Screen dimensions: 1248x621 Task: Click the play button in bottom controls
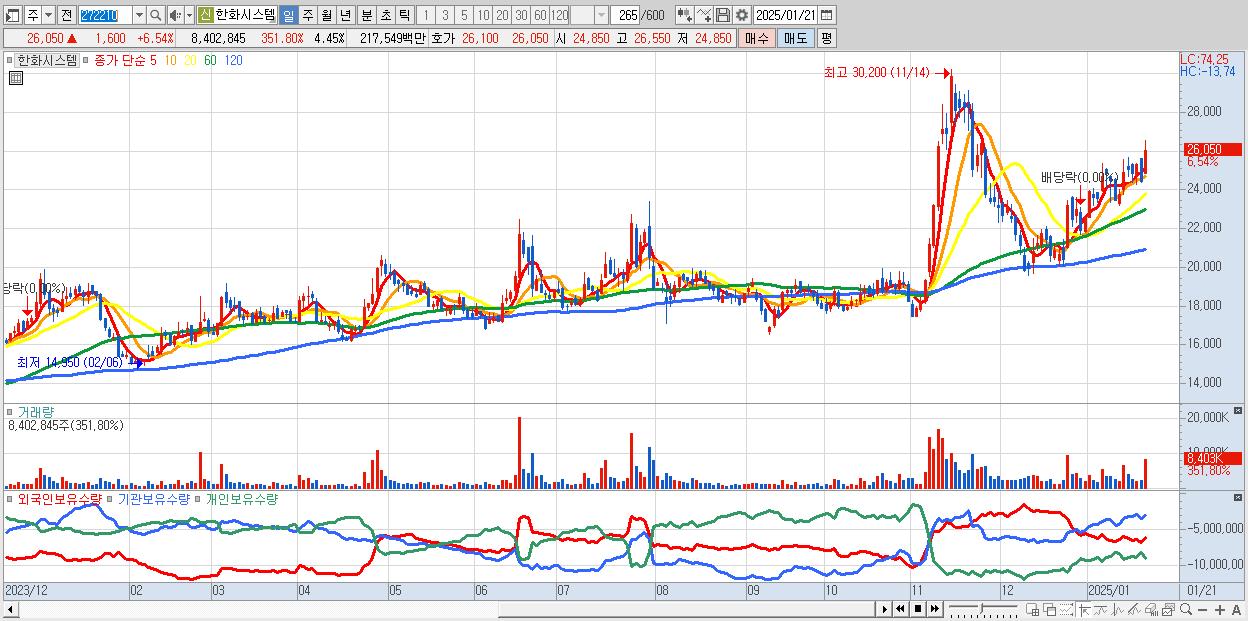click(x=885, y=609)
